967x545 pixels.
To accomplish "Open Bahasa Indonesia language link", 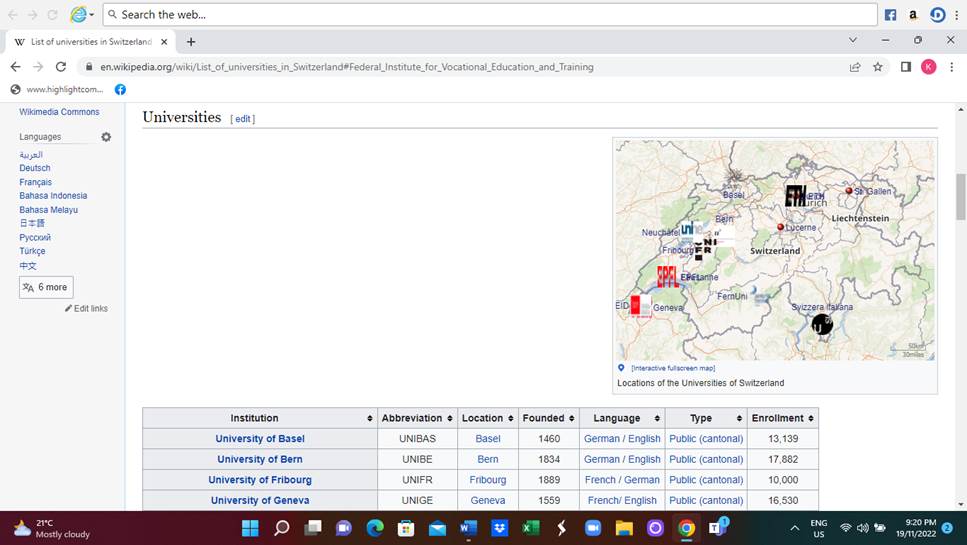I will [53, 196].
